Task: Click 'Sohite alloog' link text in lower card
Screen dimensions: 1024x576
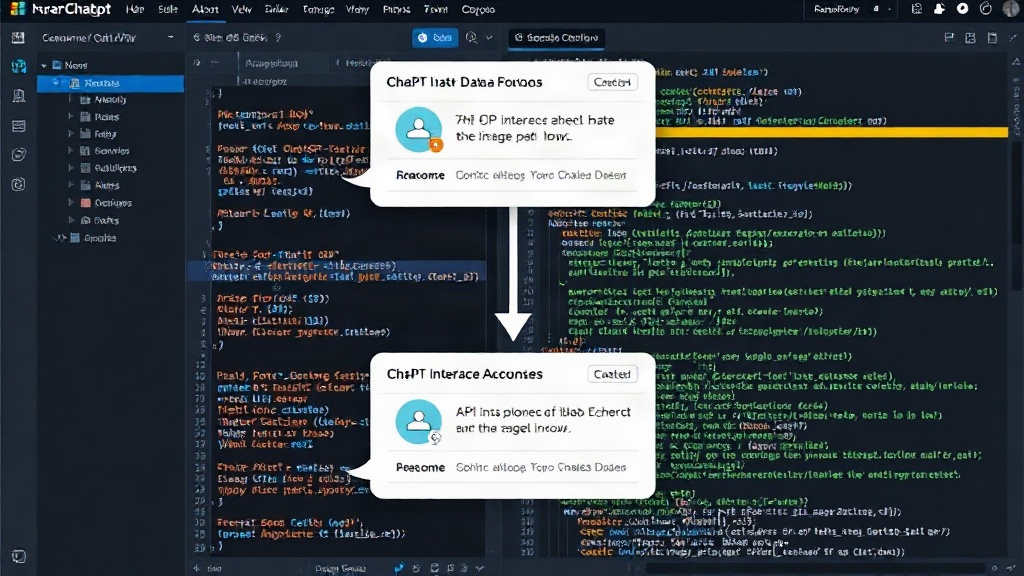Action: (490, 467)
